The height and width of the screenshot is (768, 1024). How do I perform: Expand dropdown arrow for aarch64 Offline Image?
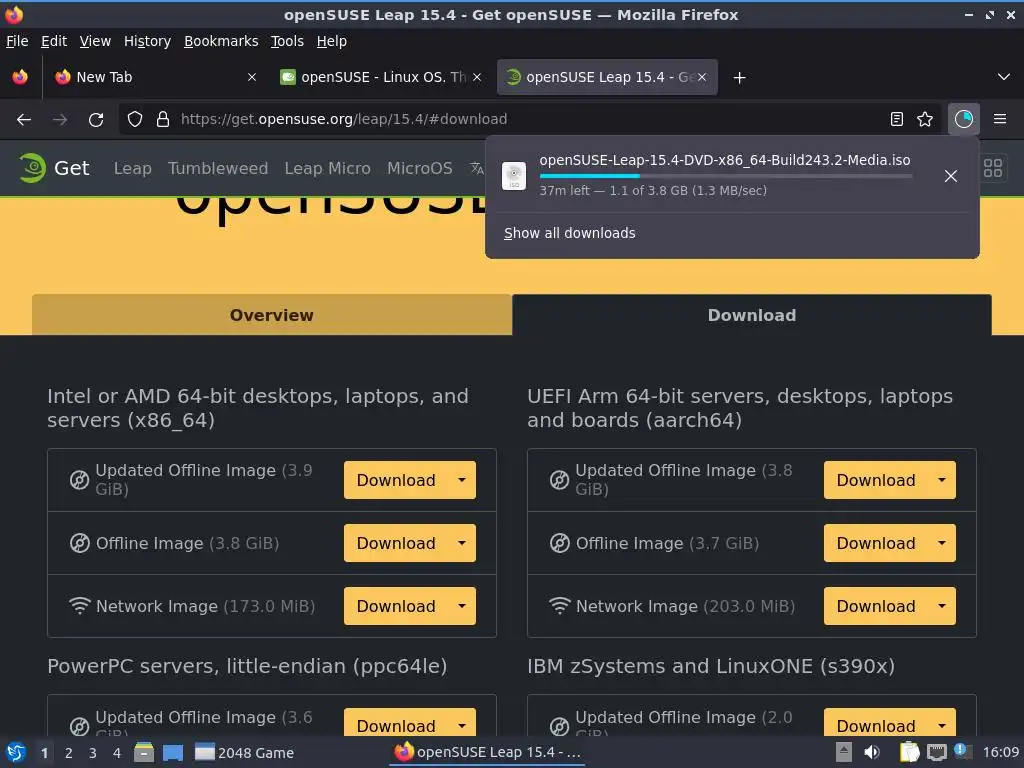point(942,543)
